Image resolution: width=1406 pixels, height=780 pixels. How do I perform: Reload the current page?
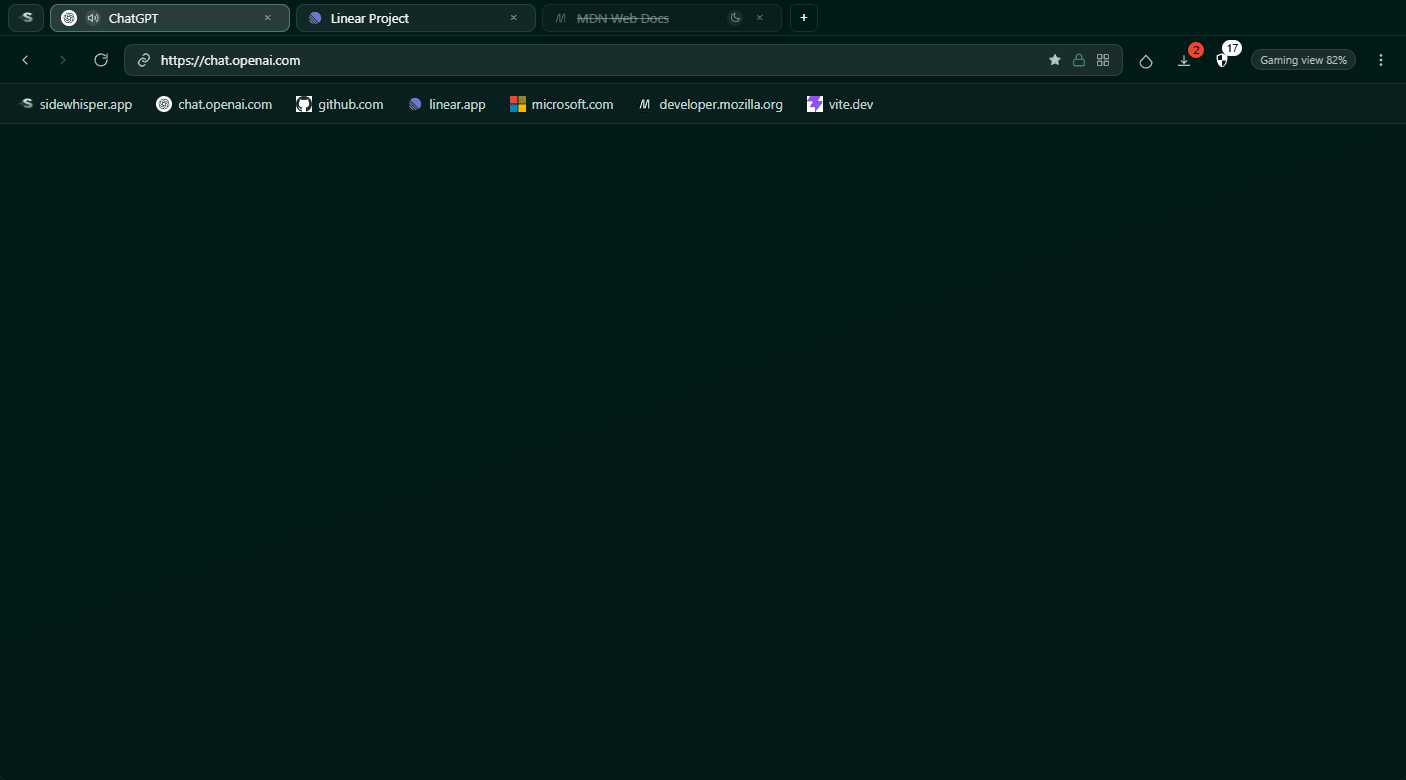pos(101,60)
